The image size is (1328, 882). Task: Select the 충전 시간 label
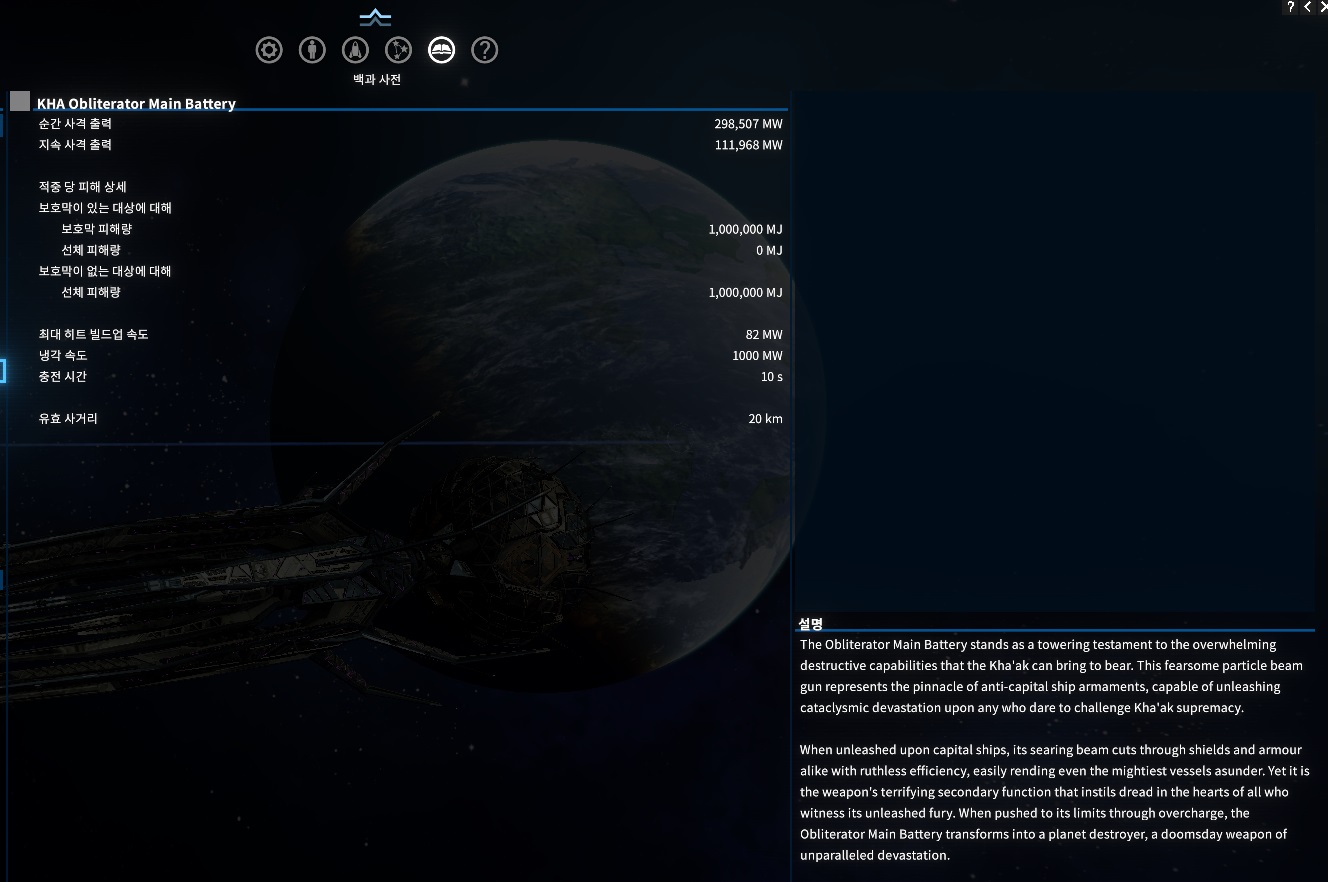62,376
